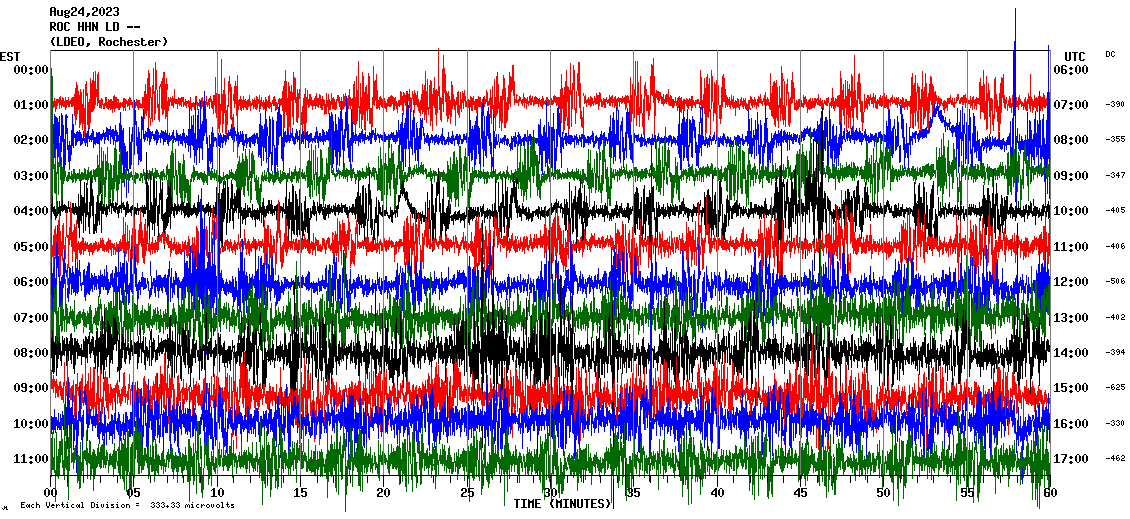The width and height of the screenshot is (1130, 519).
Task: Click the (LDEO, Rochester) network label
Action: click(108, 42)
